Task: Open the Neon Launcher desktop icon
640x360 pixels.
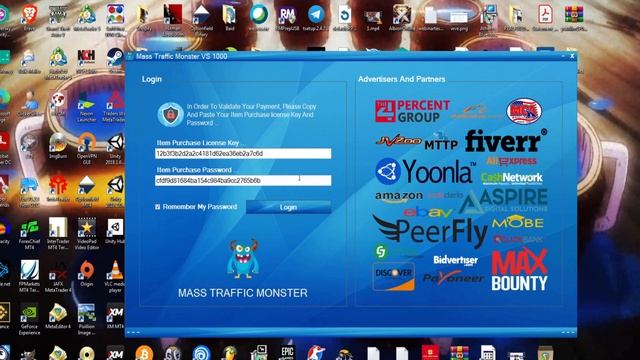Action: coord(86,107)
